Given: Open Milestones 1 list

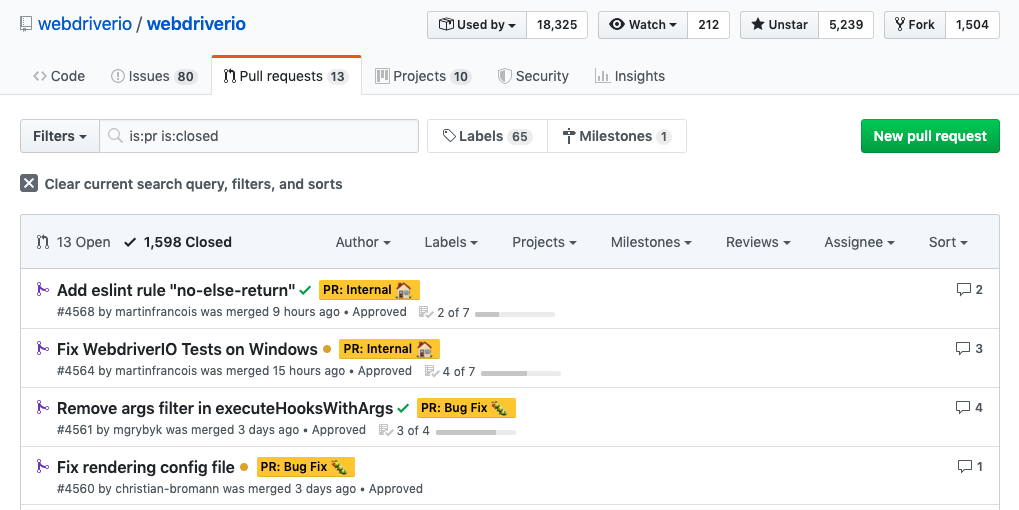Looking at the screenshot, I should point(617,136).
